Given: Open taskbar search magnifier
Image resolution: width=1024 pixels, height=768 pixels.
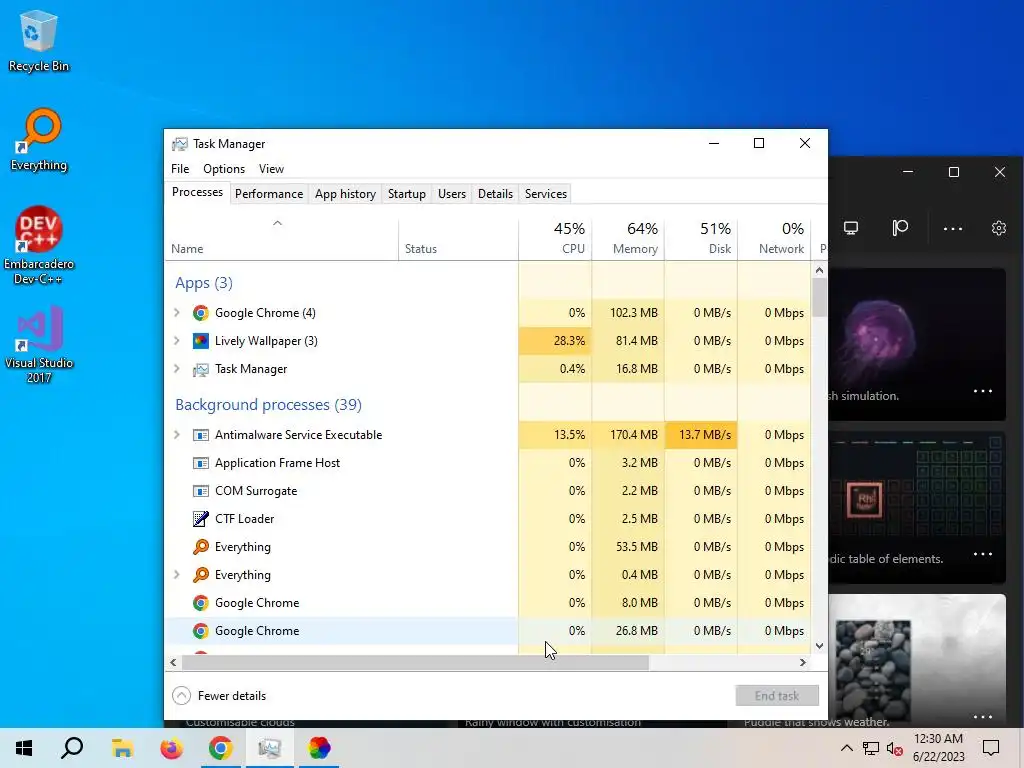Looking at the screenshot, I should coord(72,748).
